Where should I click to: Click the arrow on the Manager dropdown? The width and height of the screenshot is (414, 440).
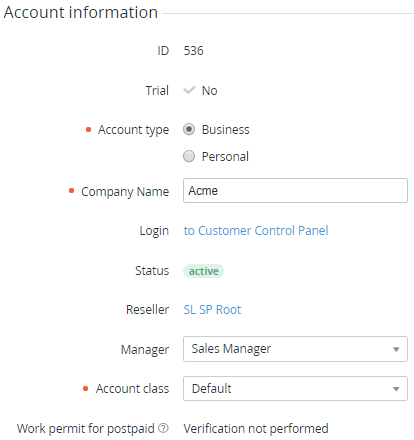point(396,349)
